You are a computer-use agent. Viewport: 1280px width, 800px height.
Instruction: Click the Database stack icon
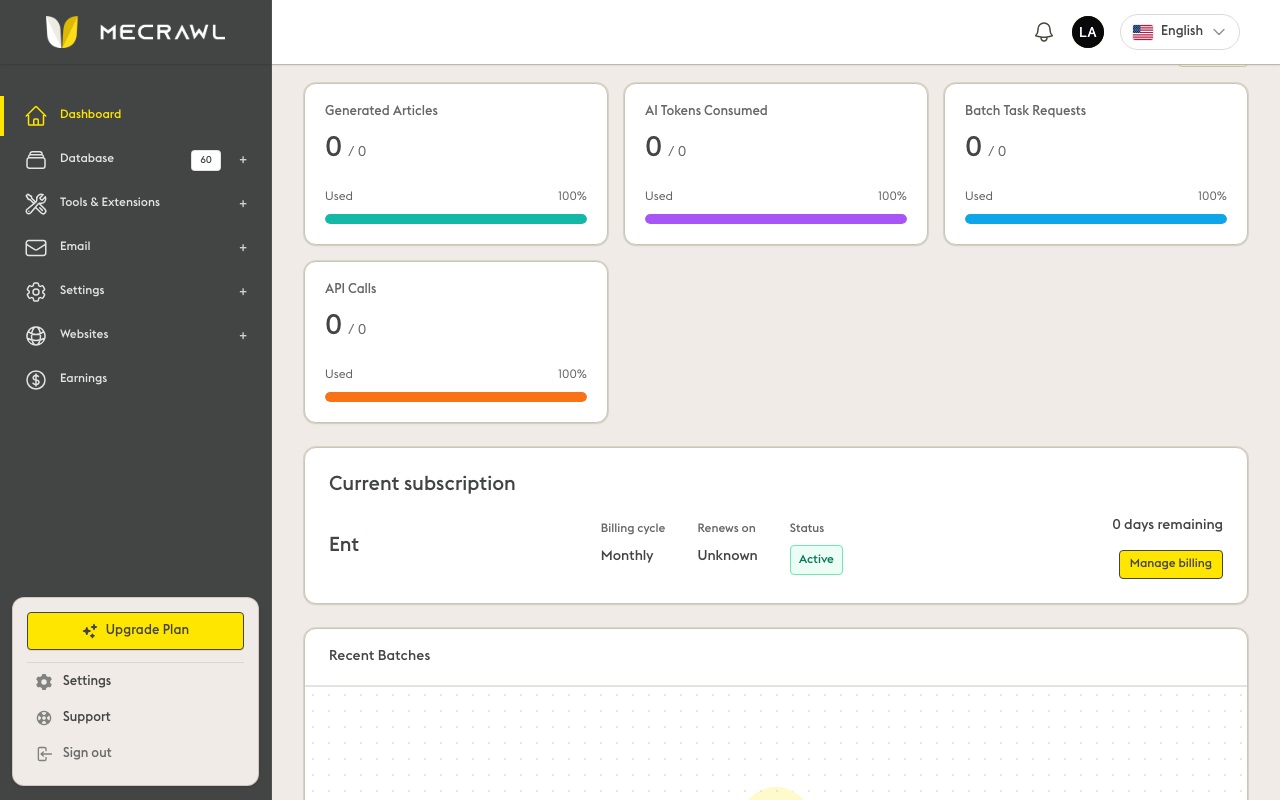click(36, 159)
